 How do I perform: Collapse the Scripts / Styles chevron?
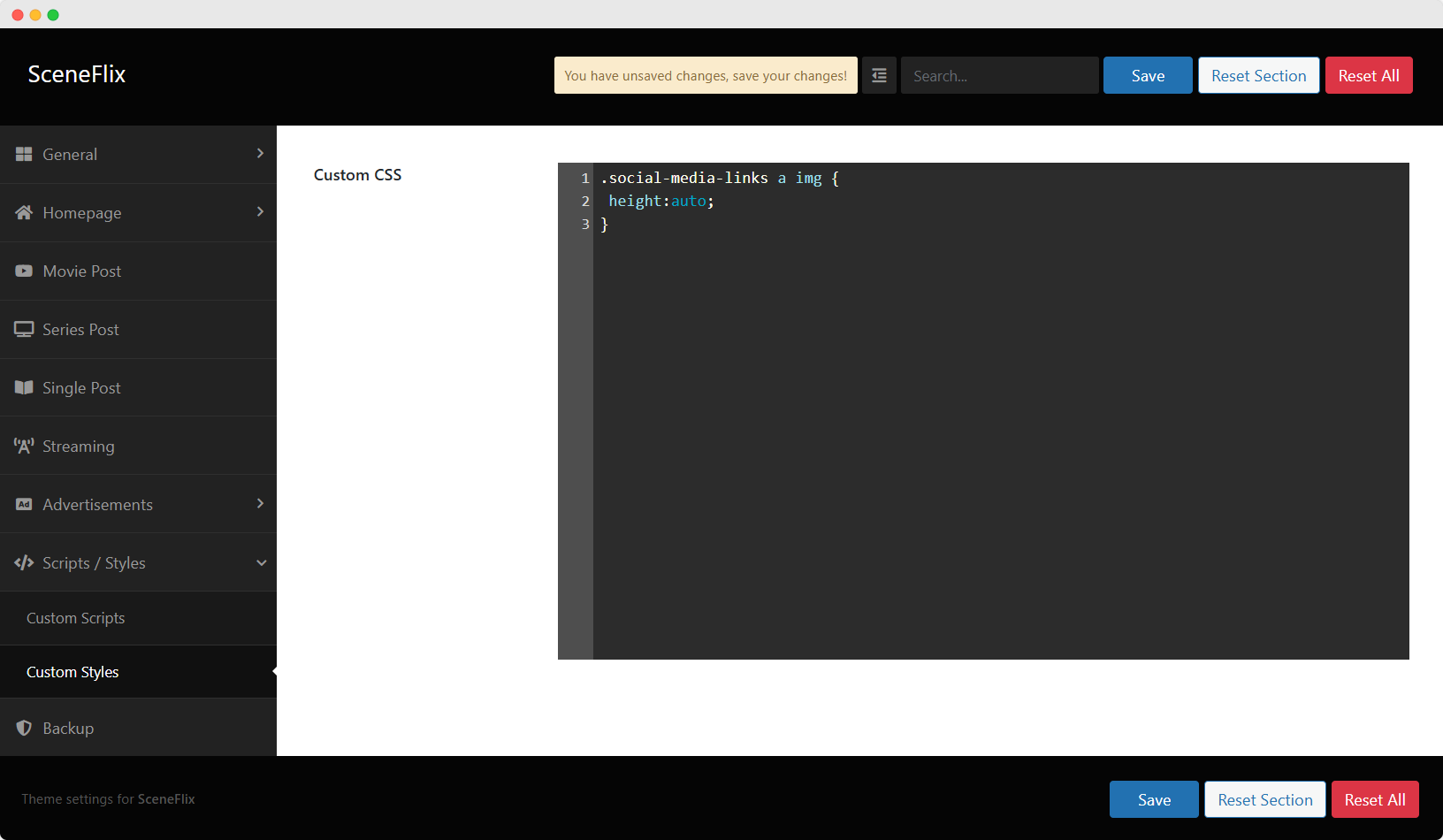coord(261,562)
